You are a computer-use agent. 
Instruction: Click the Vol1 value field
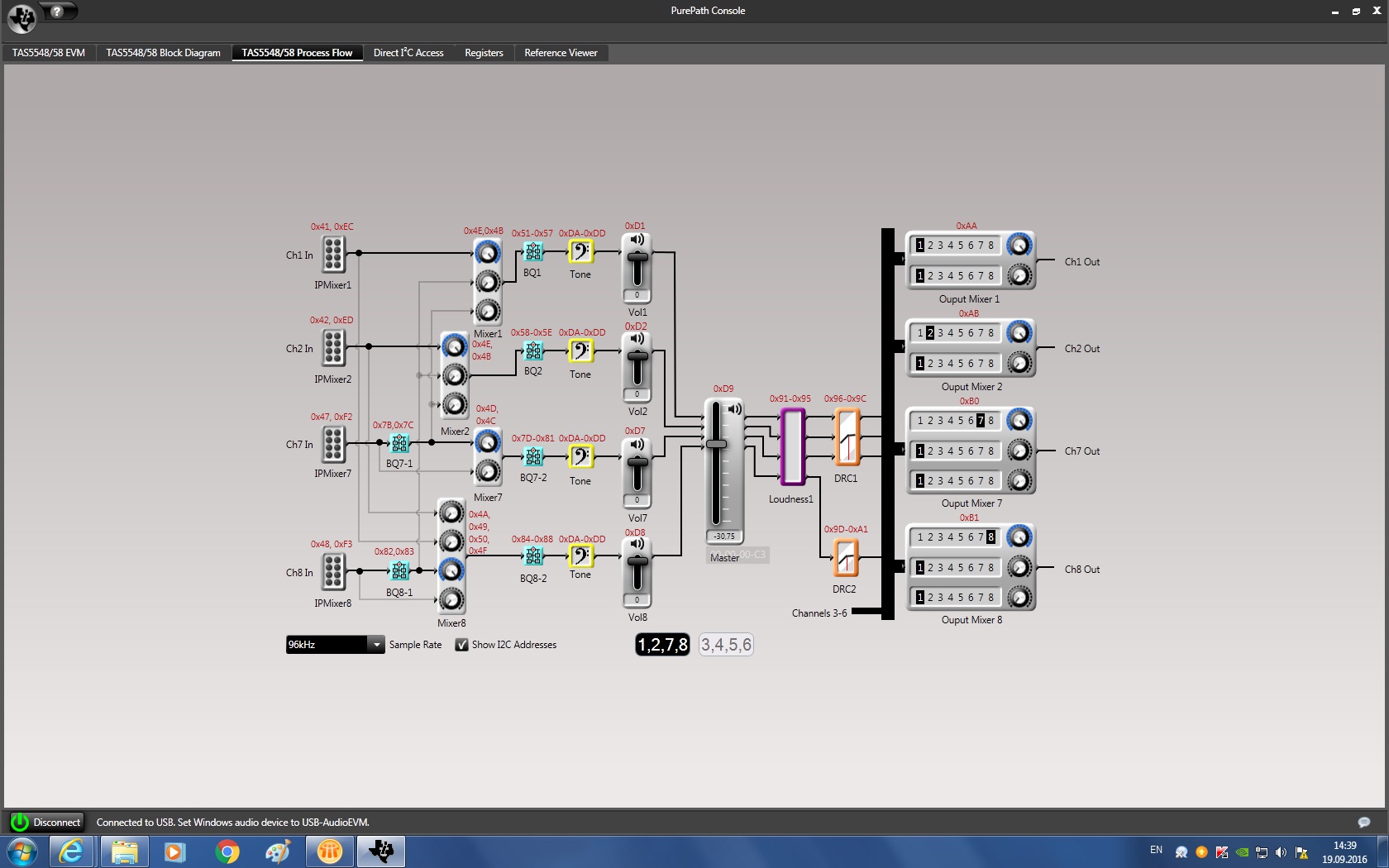click(637, 295)
